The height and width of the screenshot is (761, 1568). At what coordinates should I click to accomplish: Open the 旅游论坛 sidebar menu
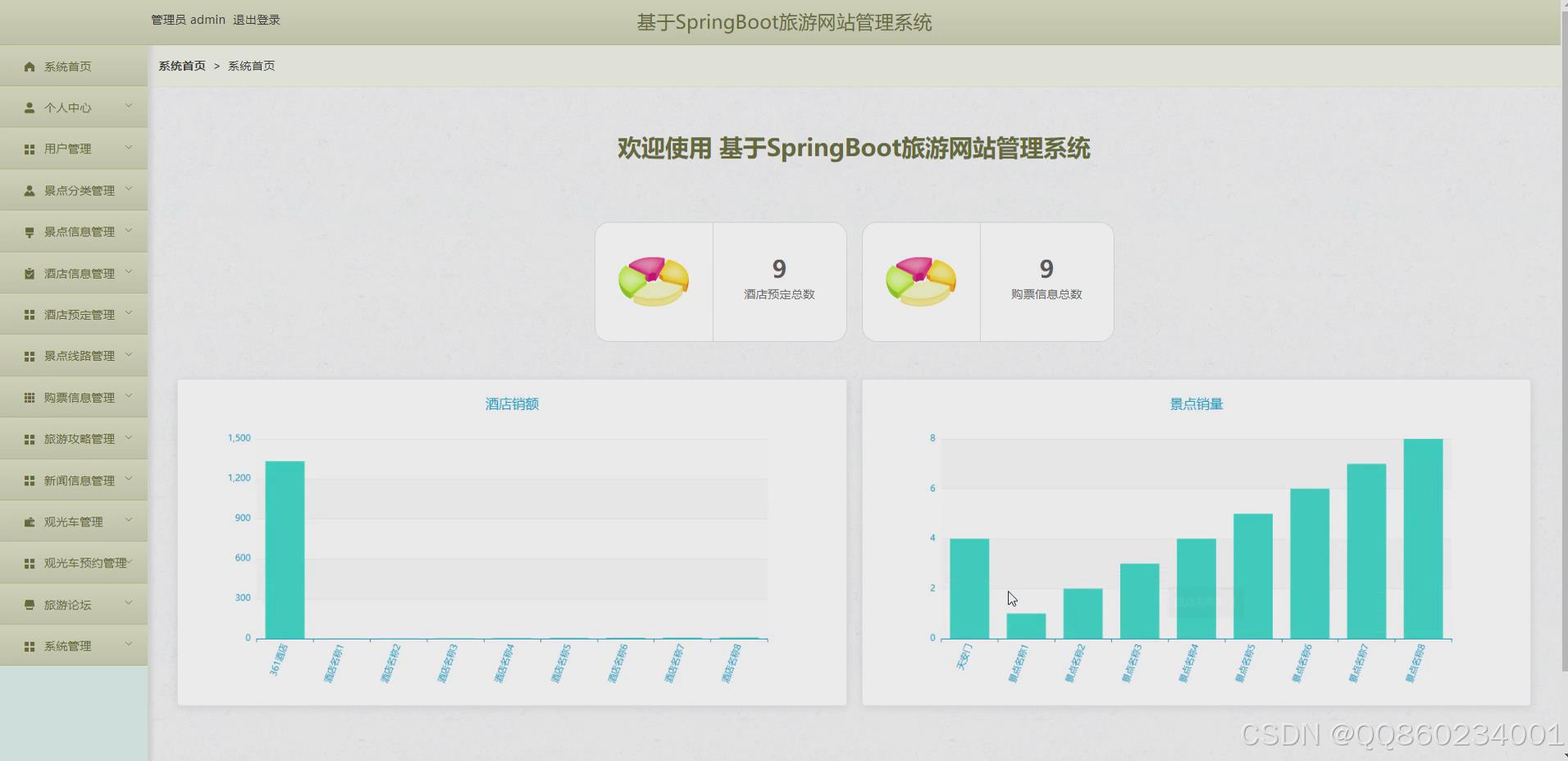(74, 604)
